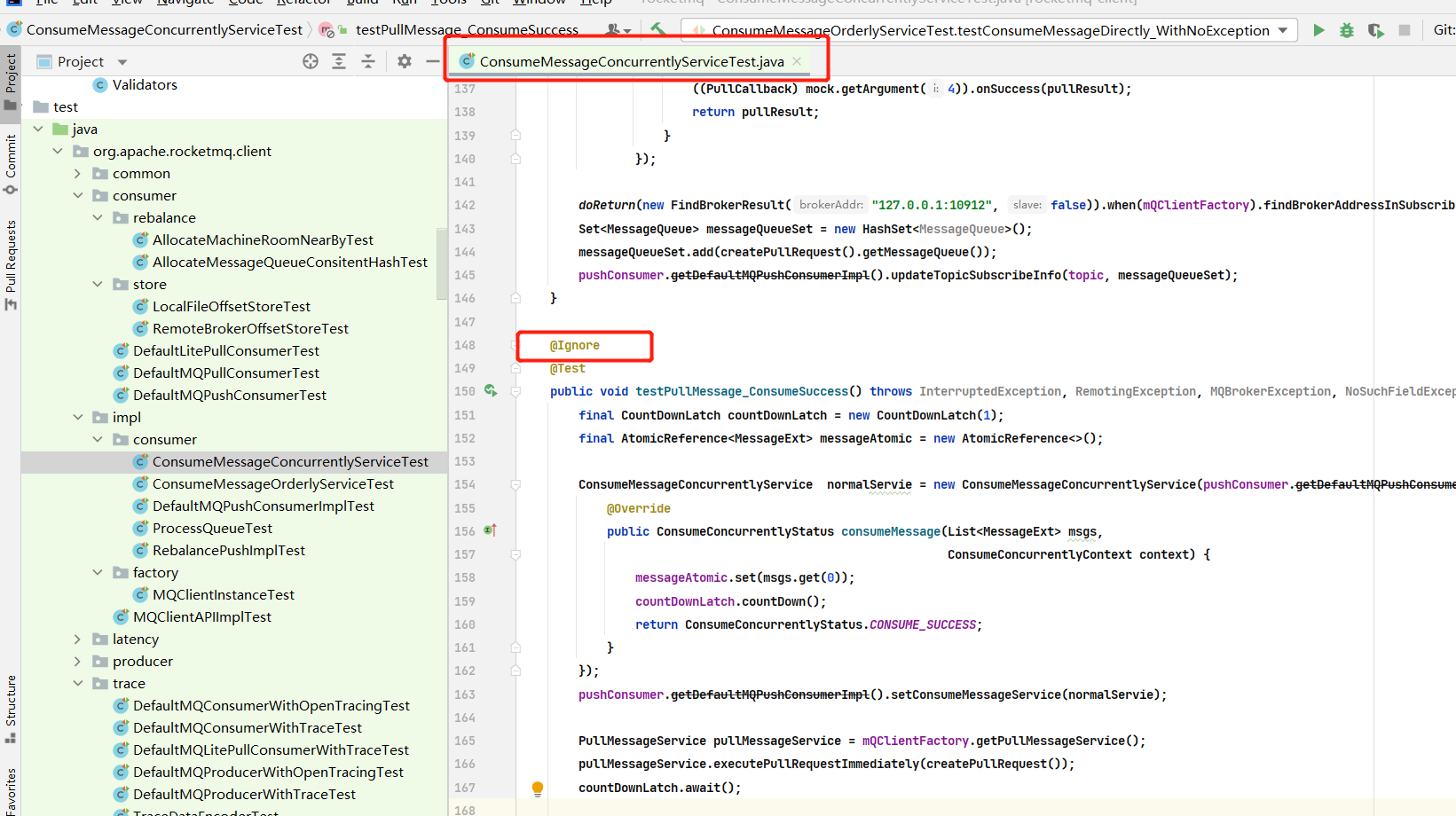
Task: Select MQClientAPIImplTest file
Action: [x=201, y=616]
